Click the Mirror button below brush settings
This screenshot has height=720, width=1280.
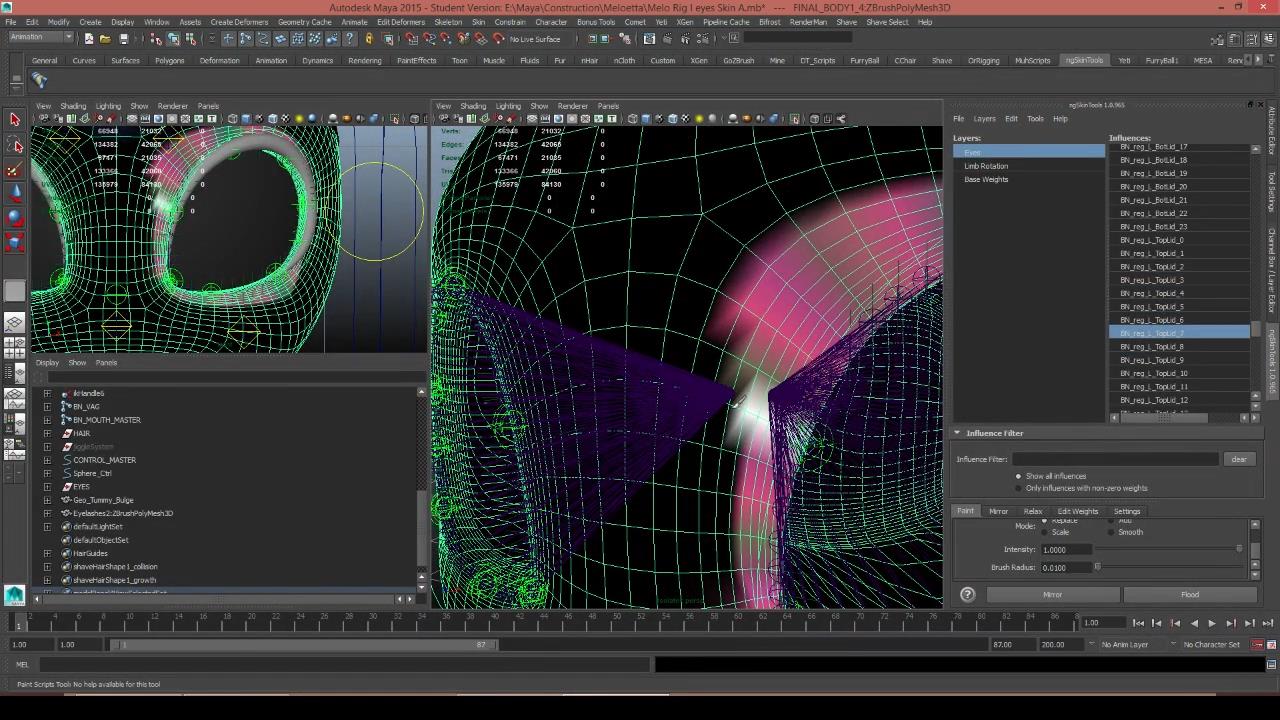pyautogui.click(x=1052, y=595)
